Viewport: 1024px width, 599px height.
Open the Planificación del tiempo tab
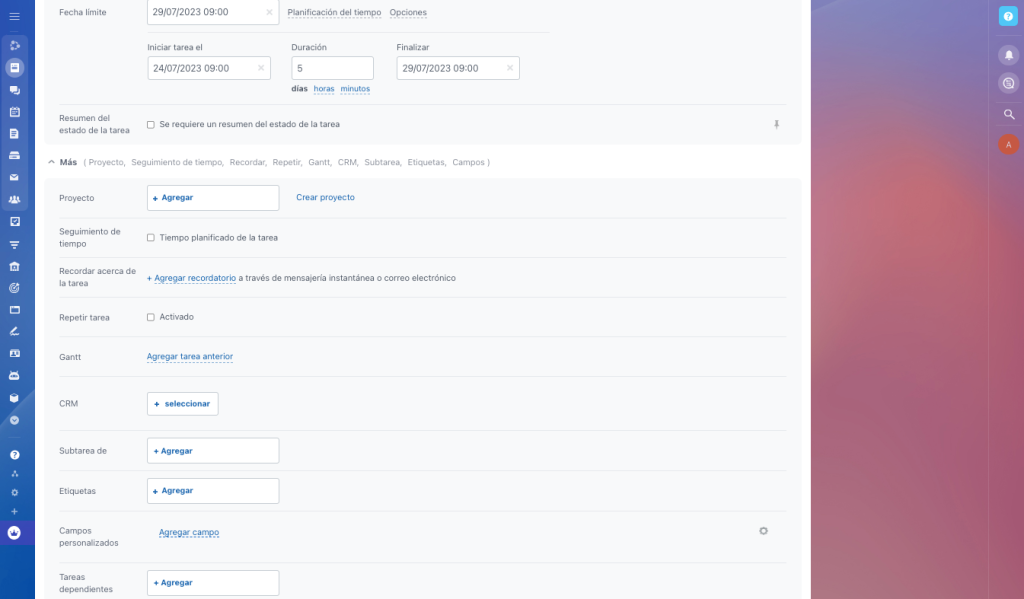pos(337,13)
